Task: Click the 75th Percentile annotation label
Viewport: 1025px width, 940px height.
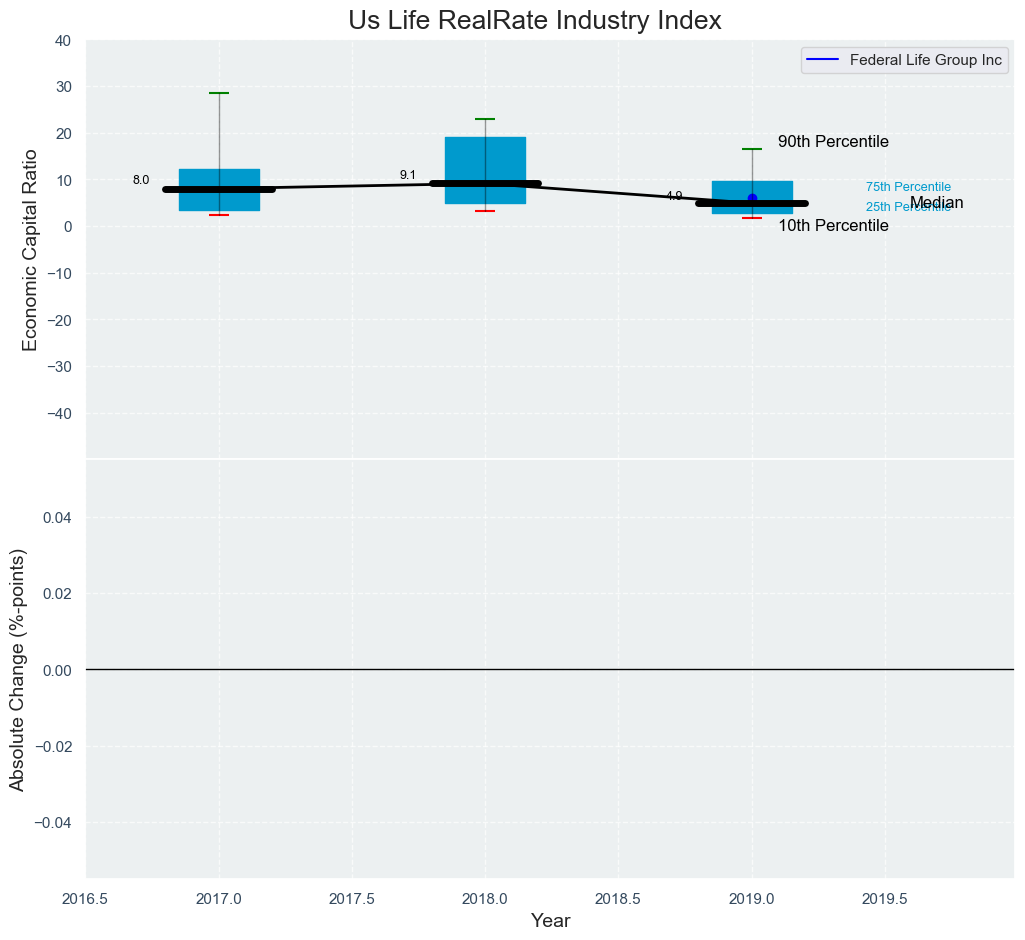Action: pos(908,187)
